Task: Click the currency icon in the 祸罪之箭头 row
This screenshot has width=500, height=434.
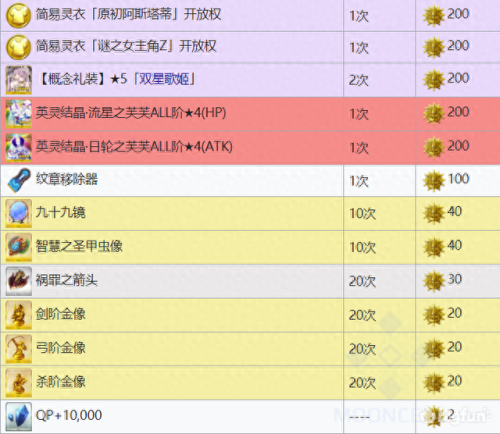Action: [434, 281]
